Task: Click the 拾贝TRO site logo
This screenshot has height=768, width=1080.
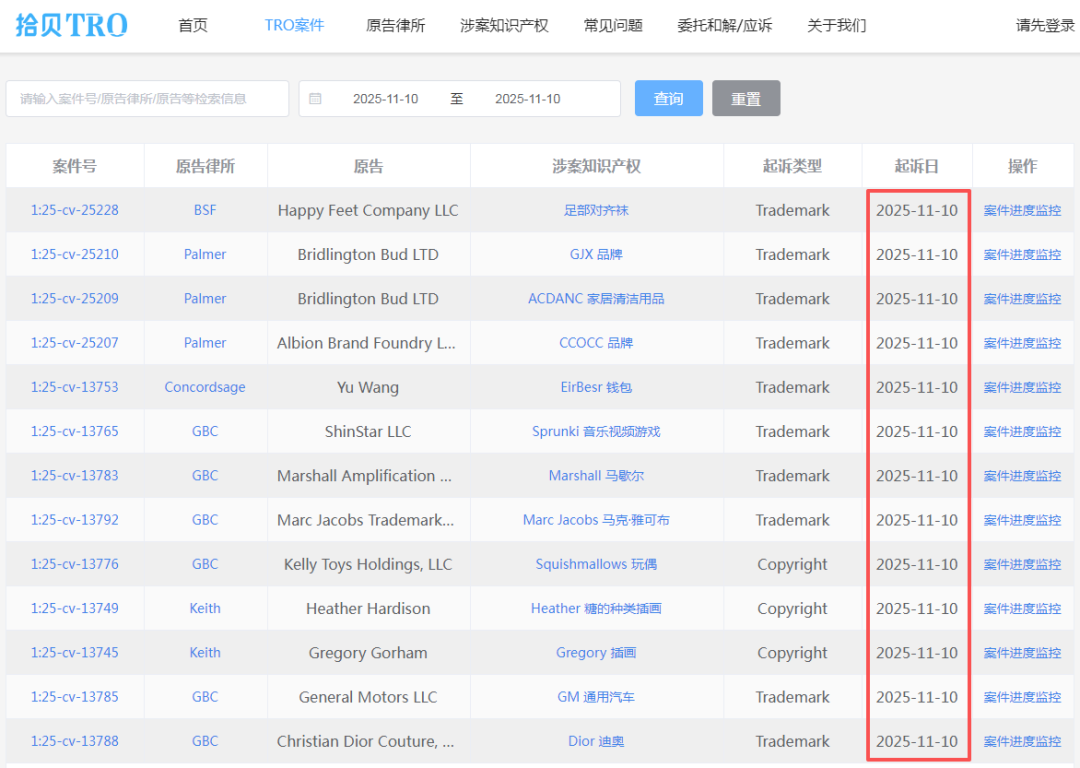Action: point(71,25)
